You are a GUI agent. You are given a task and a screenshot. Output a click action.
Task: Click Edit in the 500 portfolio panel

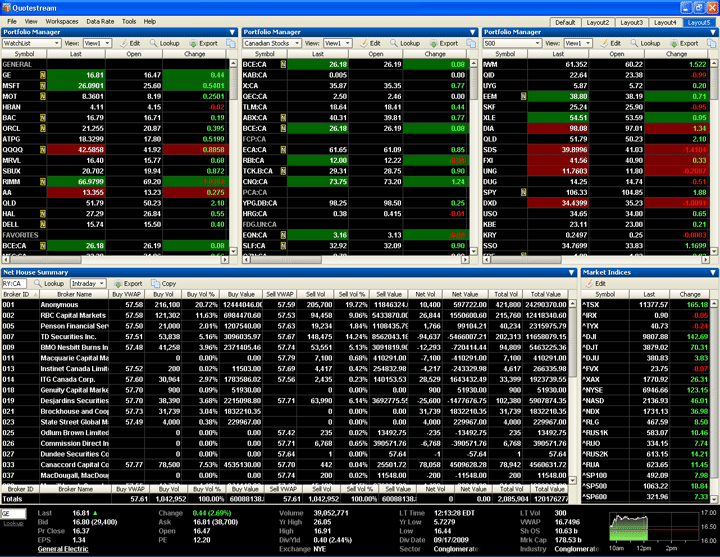tap(611, 43)
